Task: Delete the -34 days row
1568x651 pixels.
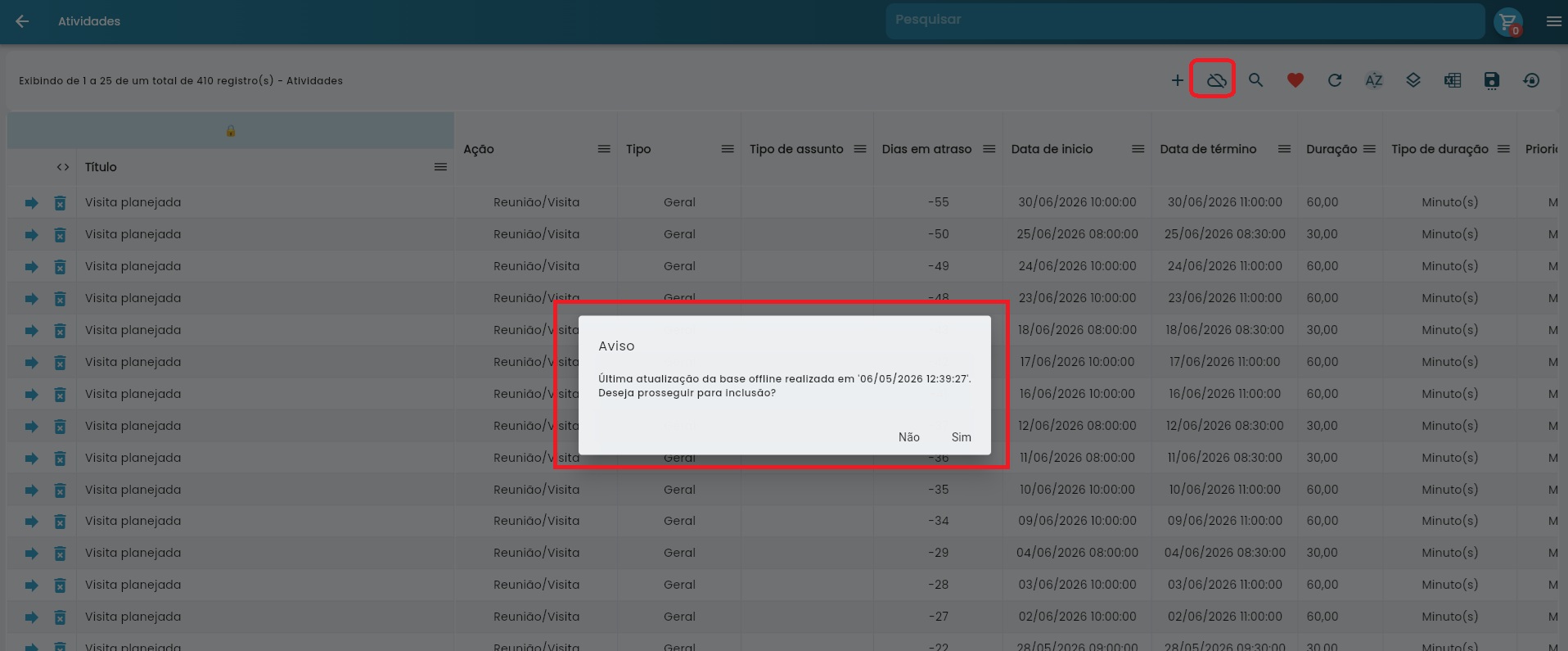Action: point(60,522)
